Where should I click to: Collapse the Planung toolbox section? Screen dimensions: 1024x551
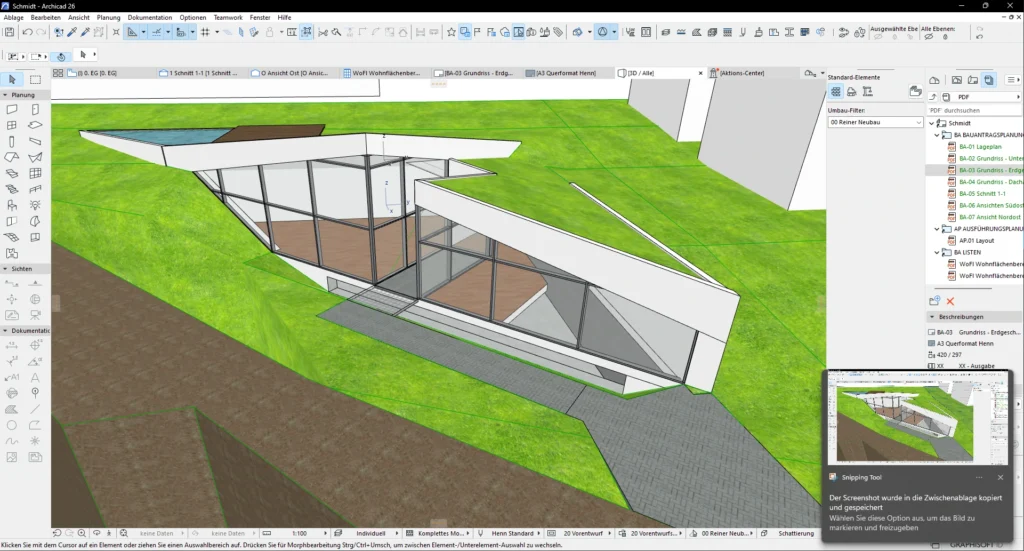coord(5,95)
